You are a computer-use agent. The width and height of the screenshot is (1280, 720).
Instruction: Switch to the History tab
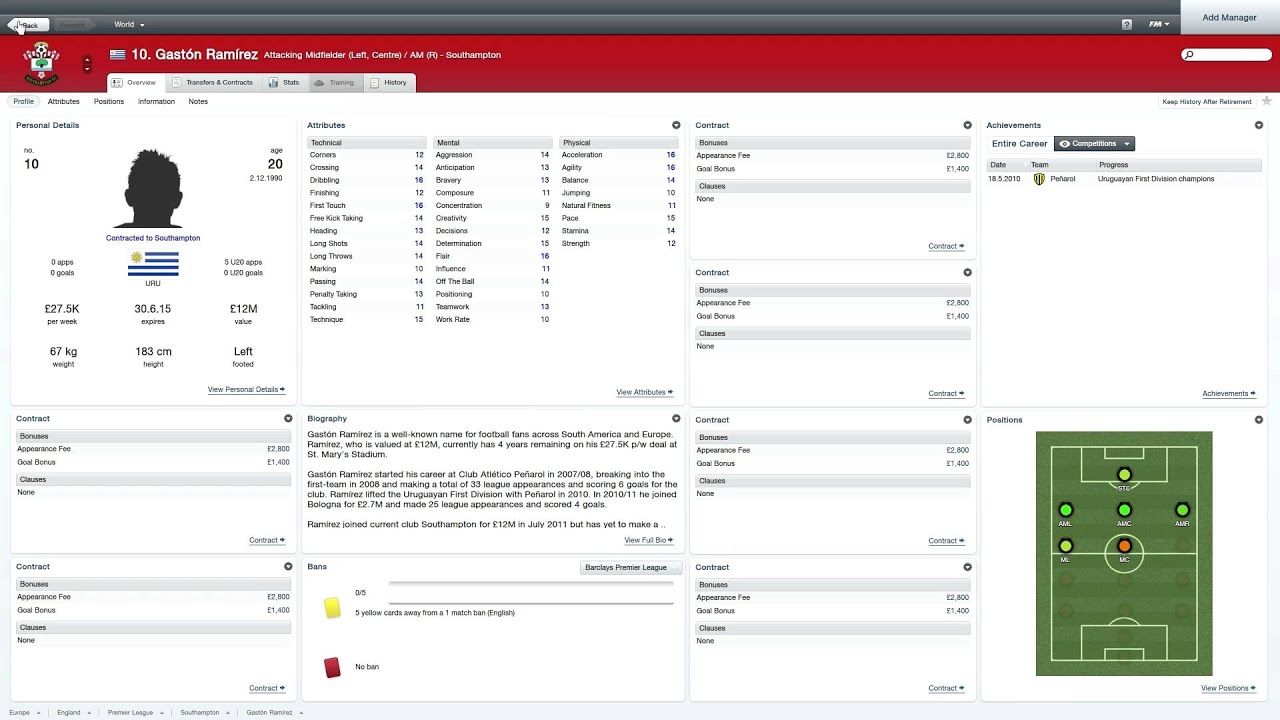(389, 83)
